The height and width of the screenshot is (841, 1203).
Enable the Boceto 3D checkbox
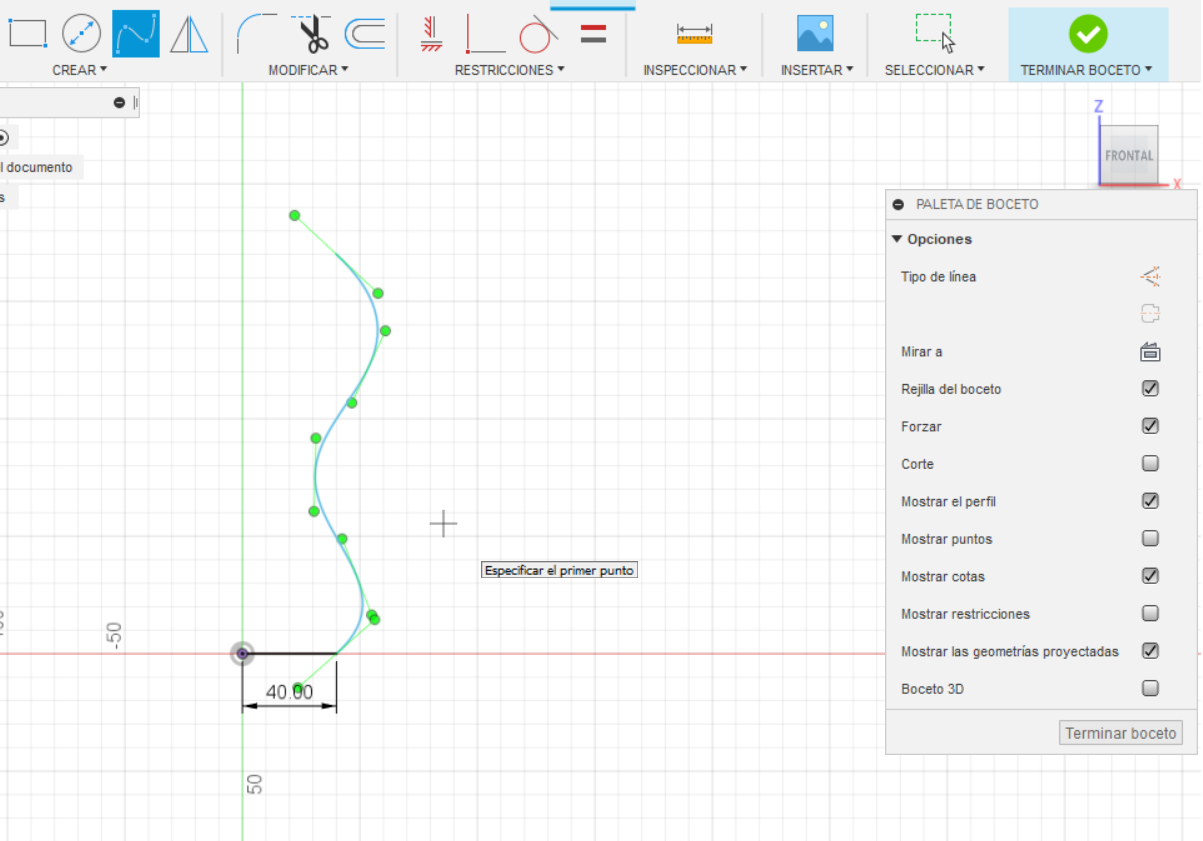[x=1150, y=689]
